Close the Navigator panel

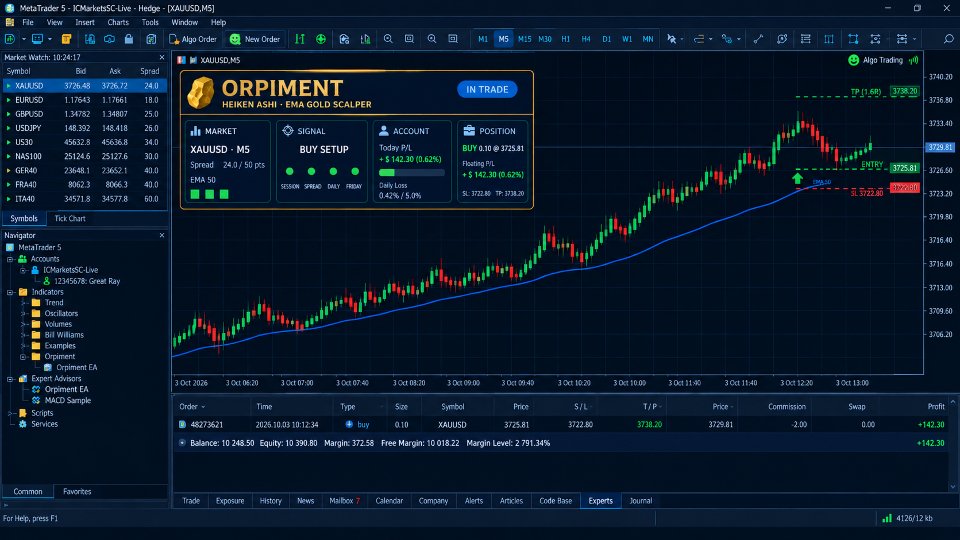point(162,235)
